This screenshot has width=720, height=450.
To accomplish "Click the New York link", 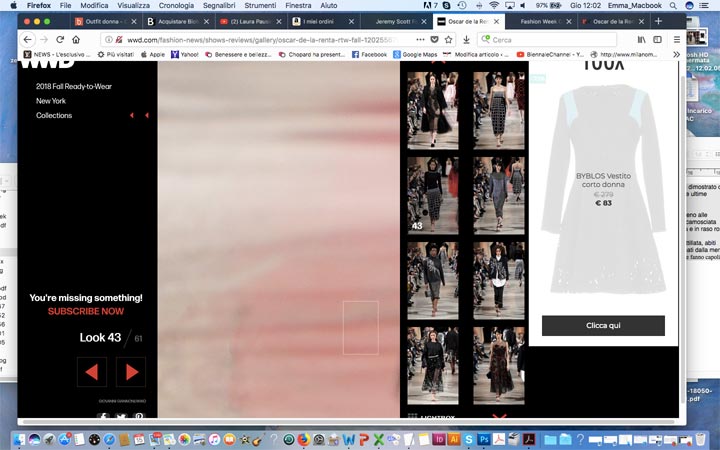I will [x=51, y=101].
